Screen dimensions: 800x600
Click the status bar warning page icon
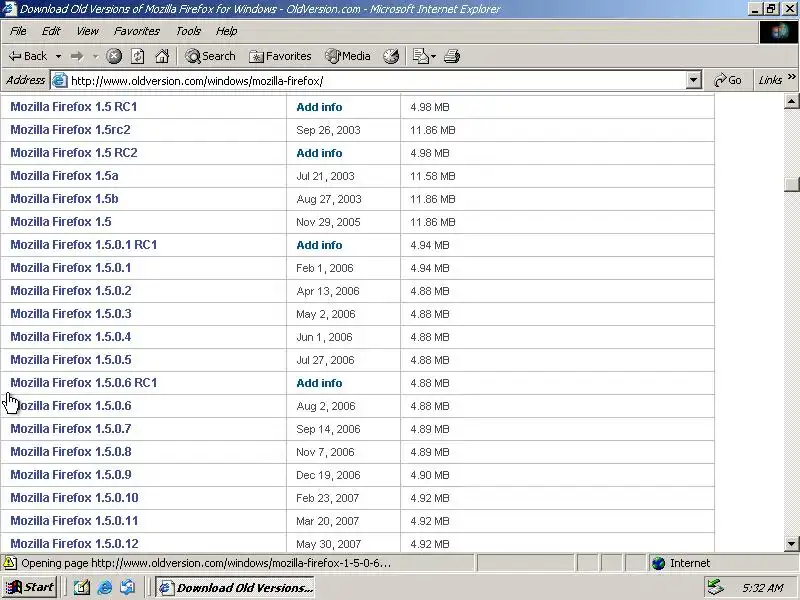tap(10, 563)
